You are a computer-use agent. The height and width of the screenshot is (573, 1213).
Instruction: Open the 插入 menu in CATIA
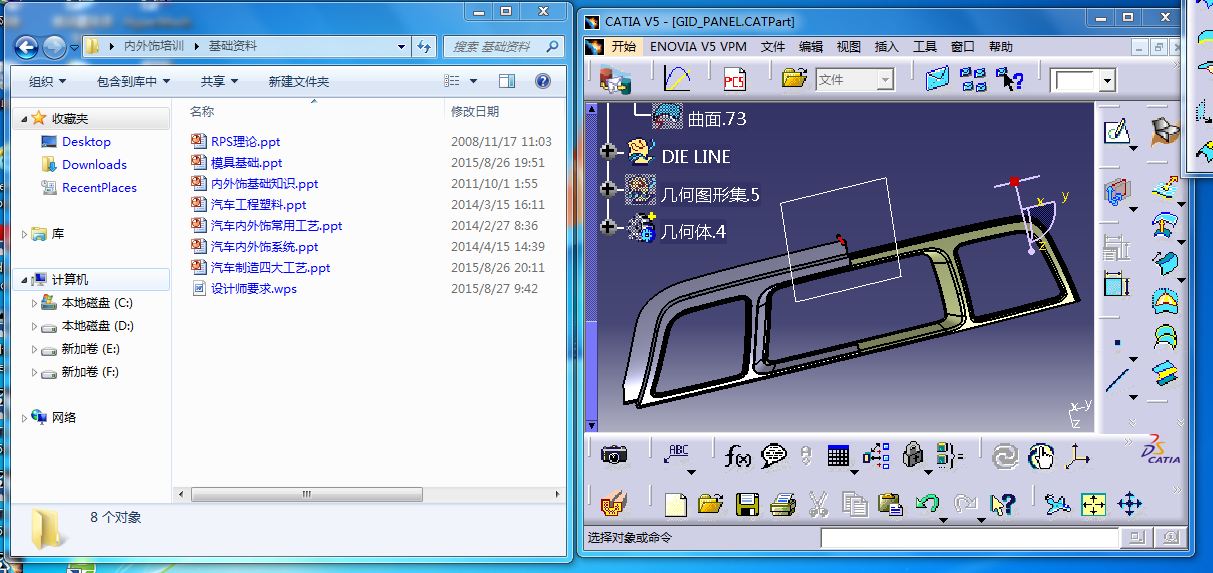tap(886, 46)
